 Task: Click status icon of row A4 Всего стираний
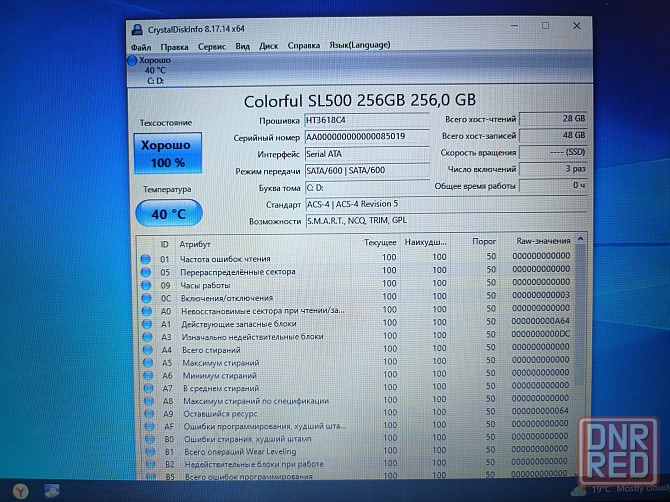[148, 350]
